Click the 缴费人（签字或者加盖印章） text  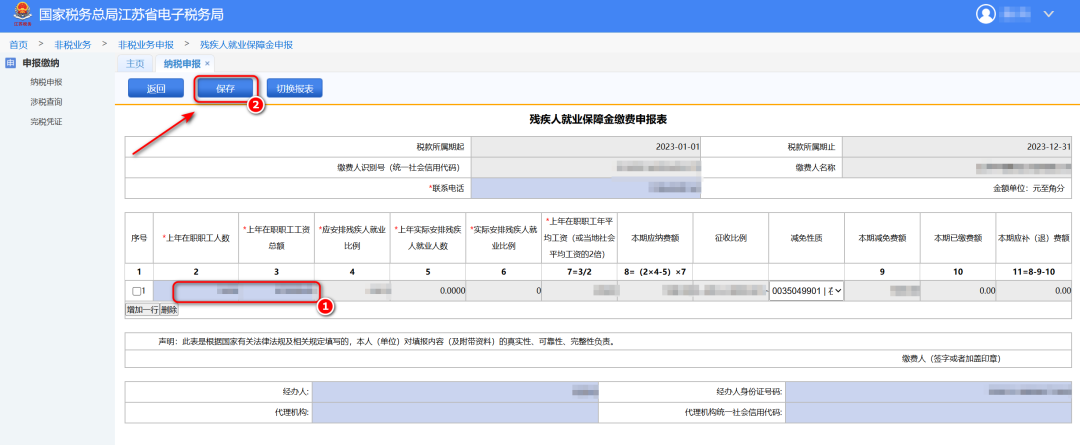pos(951,358)
